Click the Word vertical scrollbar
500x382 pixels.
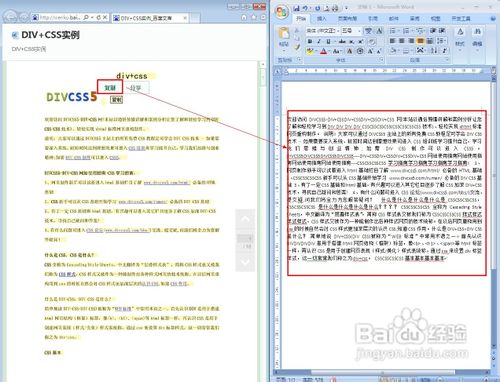click(x=494, y=213)
